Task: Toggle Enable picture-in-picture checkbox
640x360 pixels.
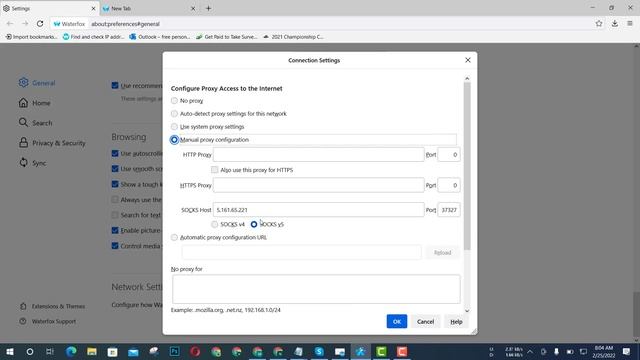Action: pos(115,230)
